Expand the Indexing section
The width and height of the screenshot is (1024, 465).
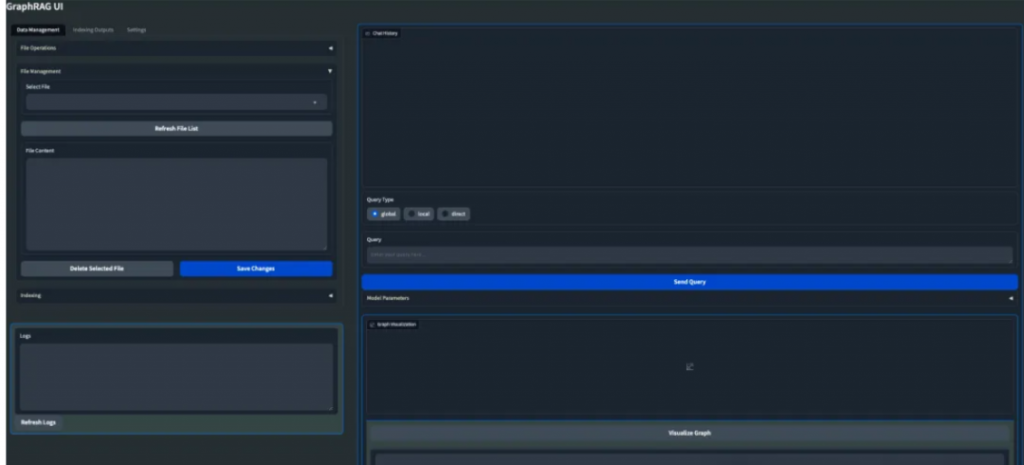pos(176,295)
